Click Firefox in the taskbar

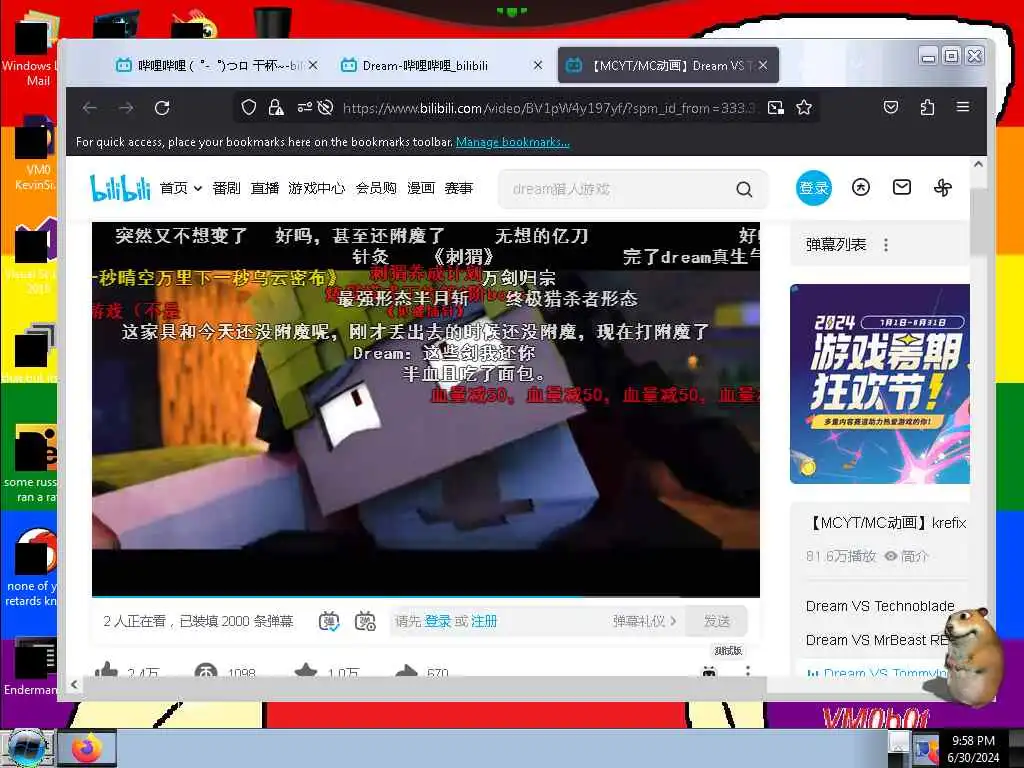(87, 748)
